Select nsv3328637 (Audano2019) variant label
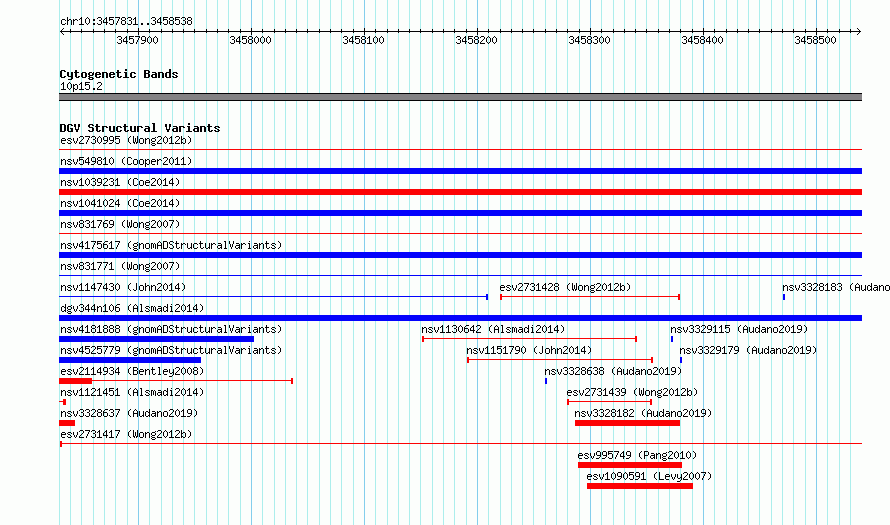 [129, 413]
